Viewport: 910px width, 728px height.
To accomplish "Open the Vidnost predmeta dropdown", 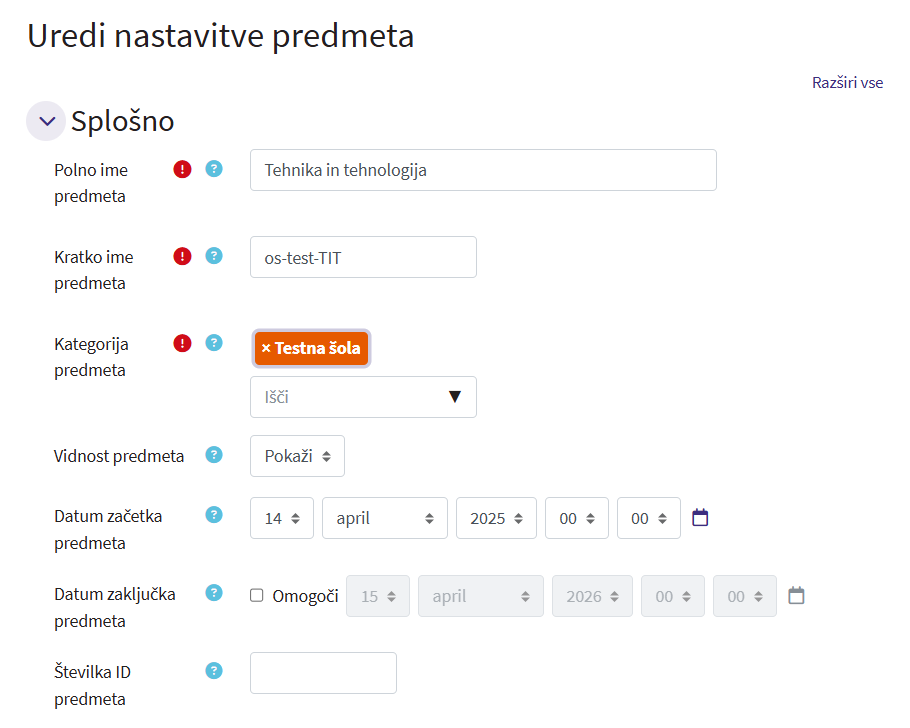I will [x=297, y=456].
